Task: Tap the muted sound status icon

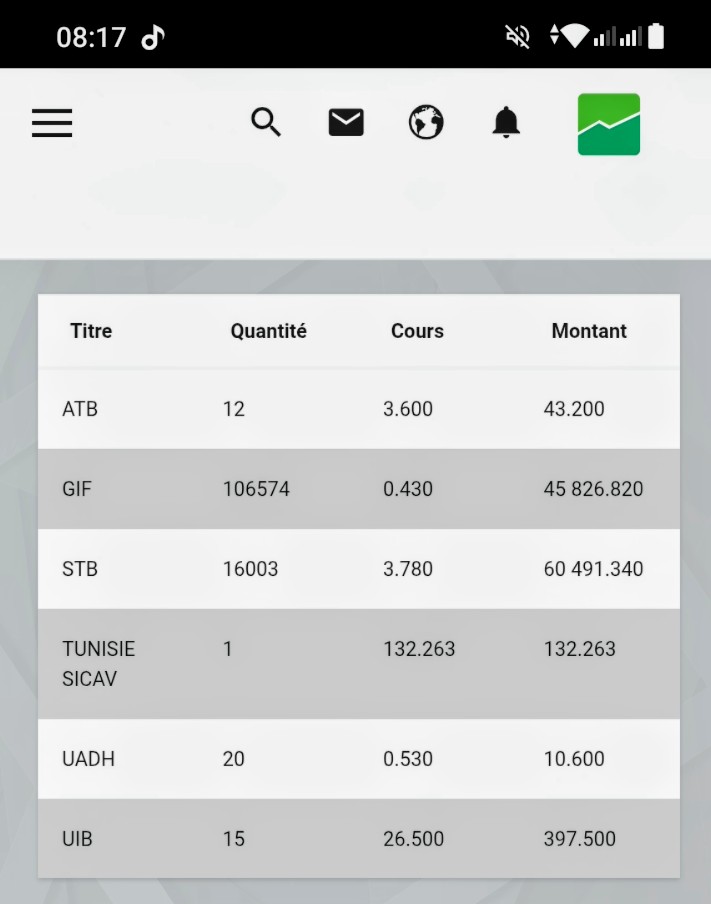Action: (517, 38)
